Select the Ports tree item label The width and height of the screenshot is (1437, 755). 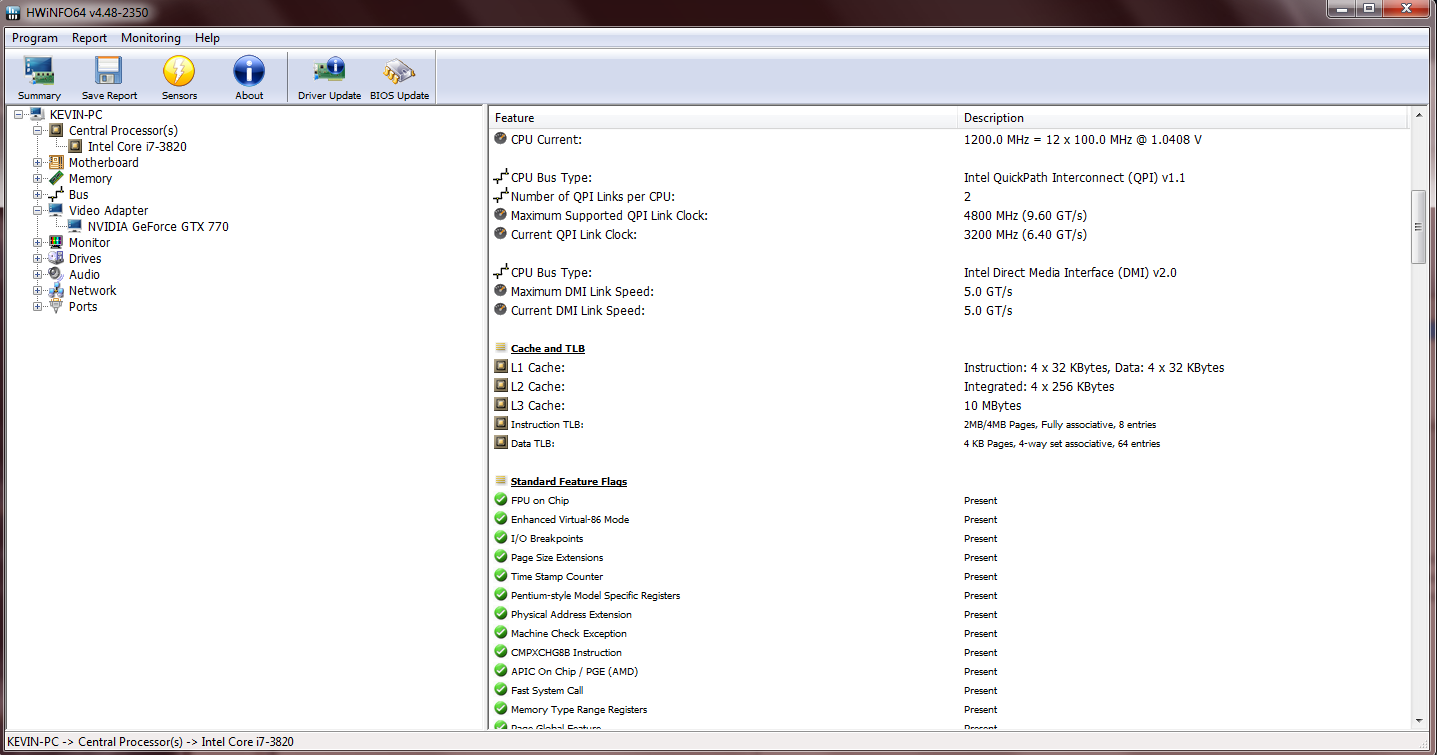tap(83, 307)
